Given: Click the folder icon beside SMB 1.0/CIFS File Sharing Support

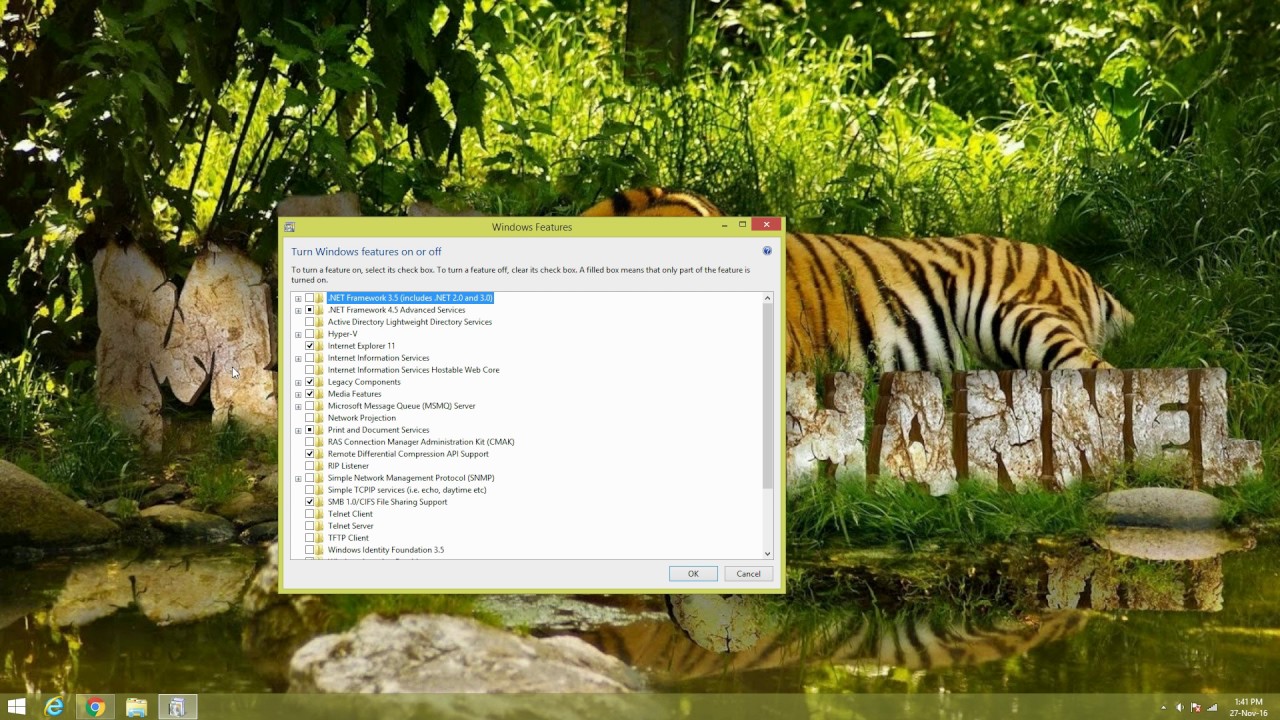Looking at the screenshot, I should click(x=319, y=502).
